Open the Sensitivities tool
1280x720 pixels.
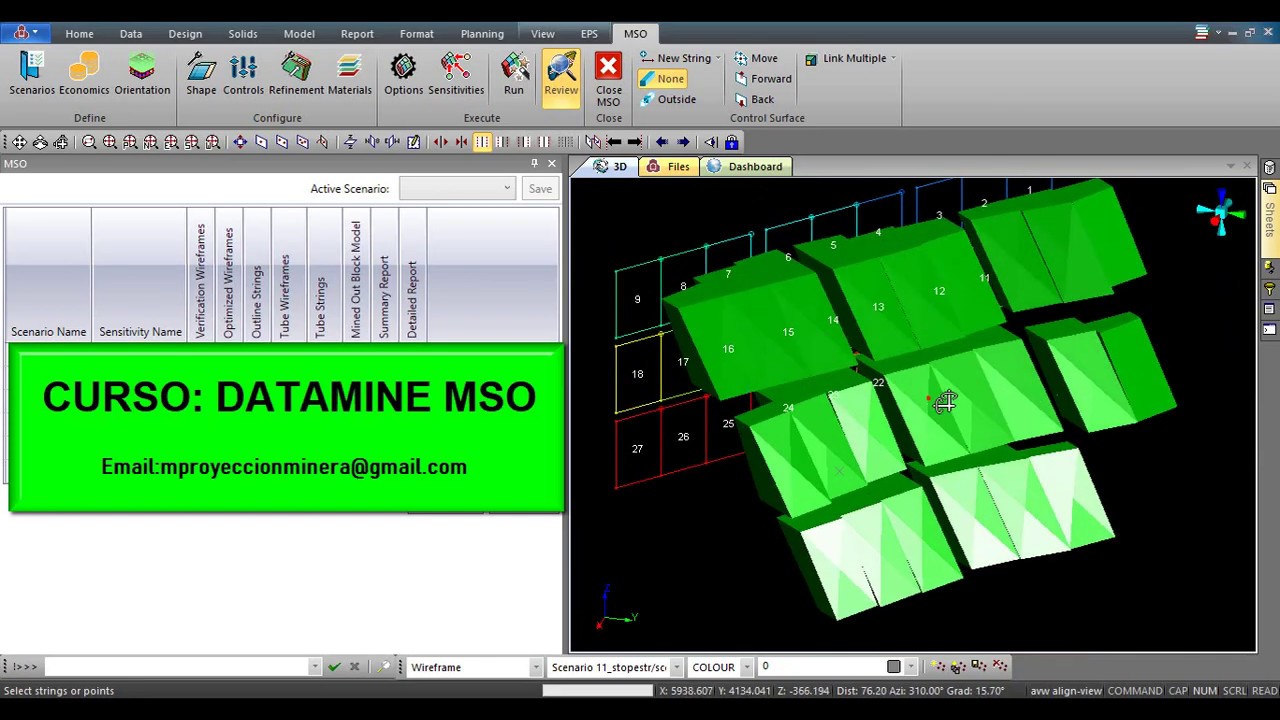pos(456,75)
